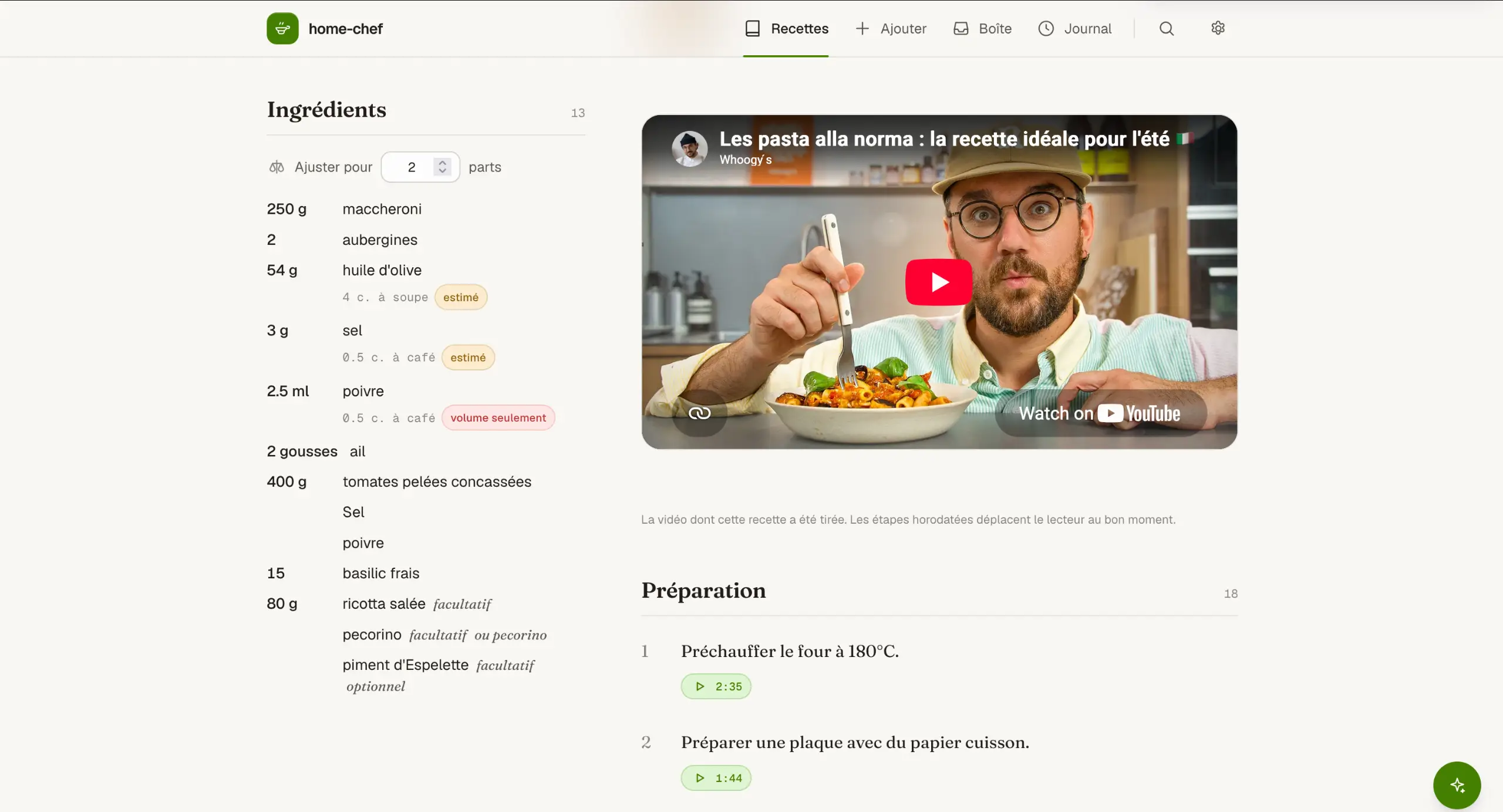Select the '250 g' maccheroni quantity

click(287, 209)
